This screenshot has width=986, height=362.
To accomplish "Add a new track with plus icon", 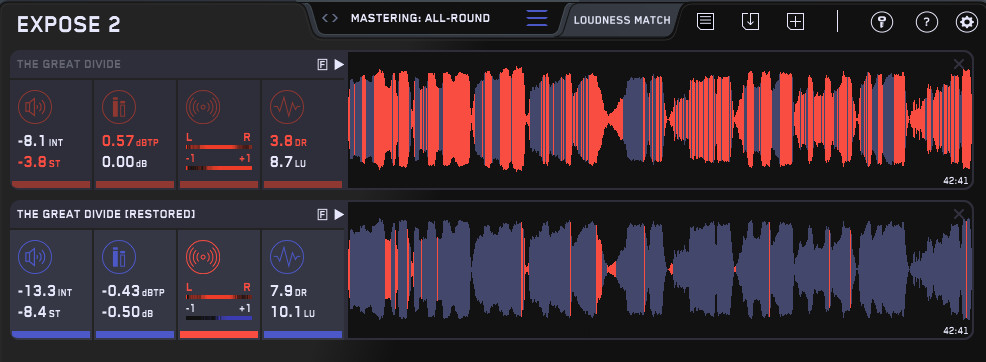I will coord(795,21).
